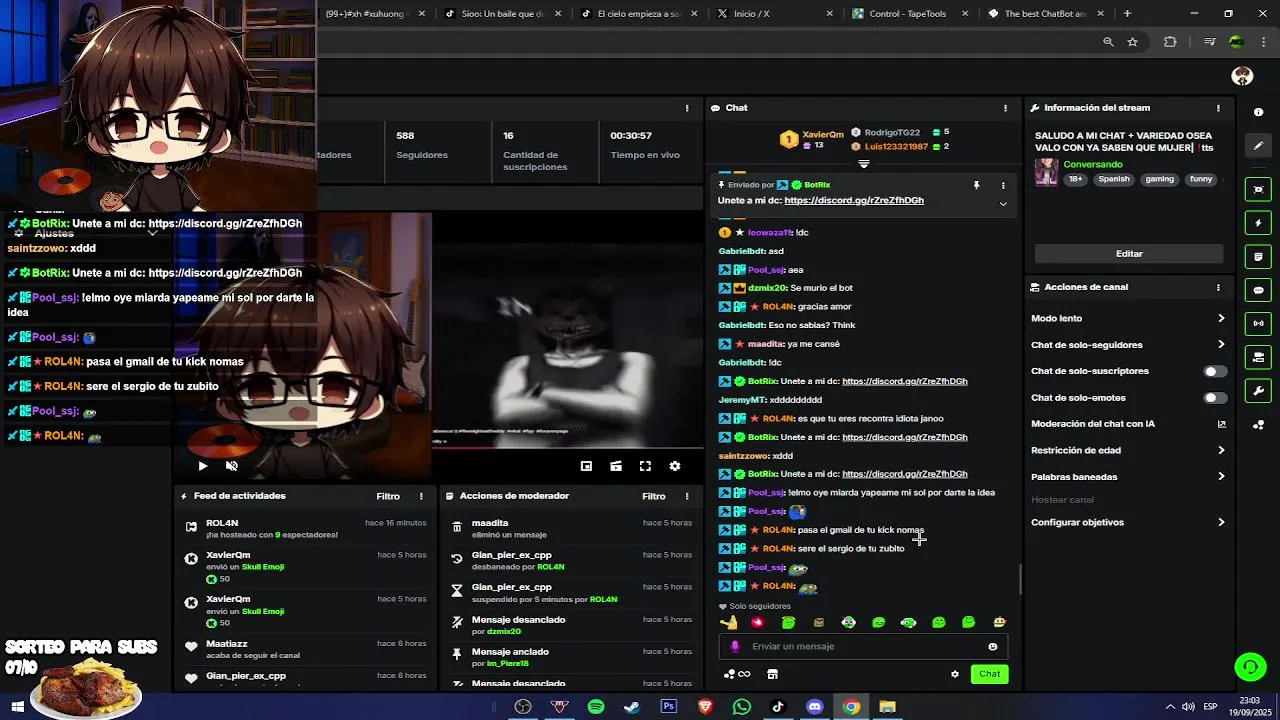Screen dimensions: 1280x720
Task: Toggle the wrench stream info sidebar icon
Action: tap(1258, 390)
